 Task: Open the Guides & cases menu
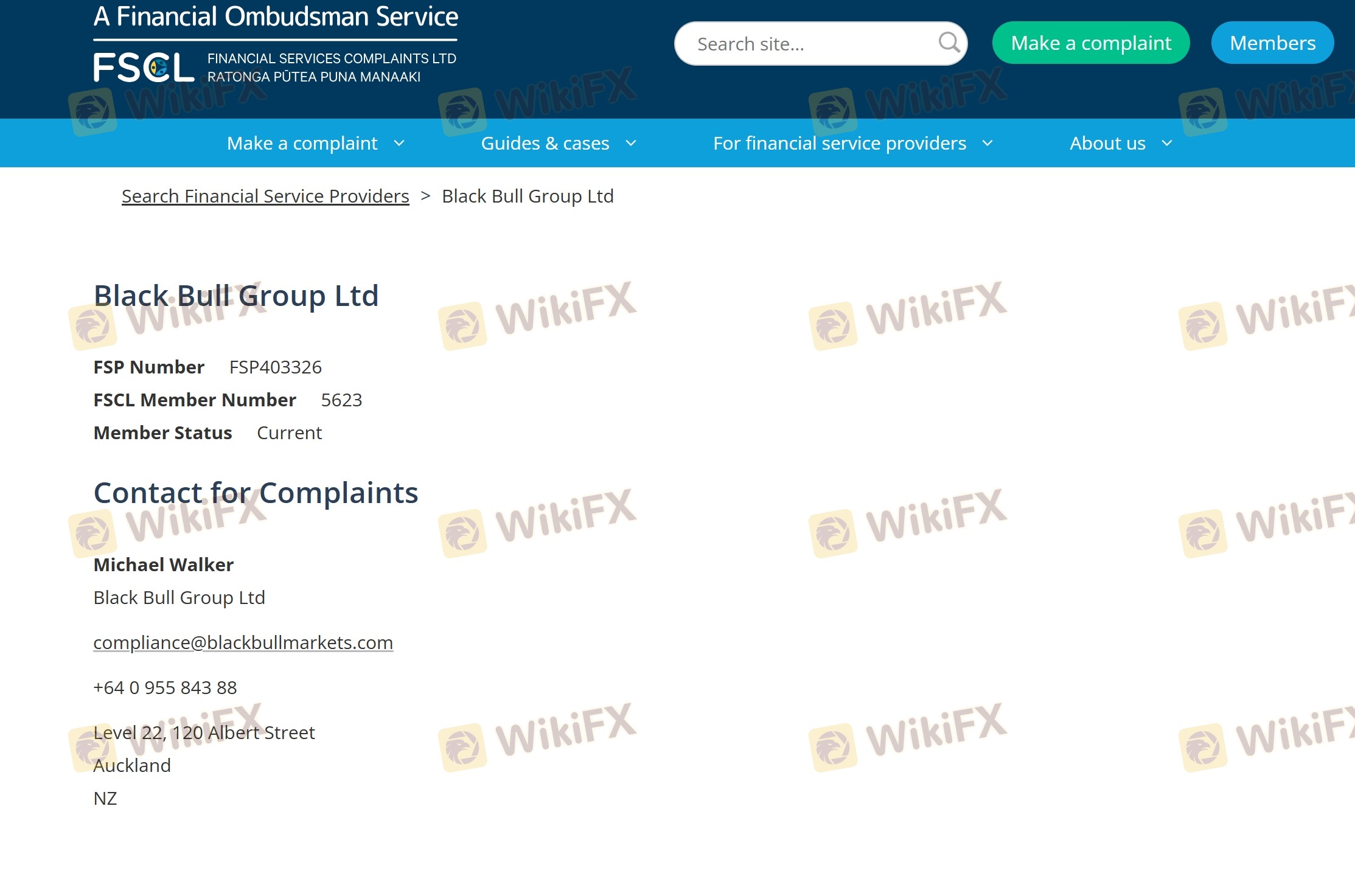click(x=545, y=144)
